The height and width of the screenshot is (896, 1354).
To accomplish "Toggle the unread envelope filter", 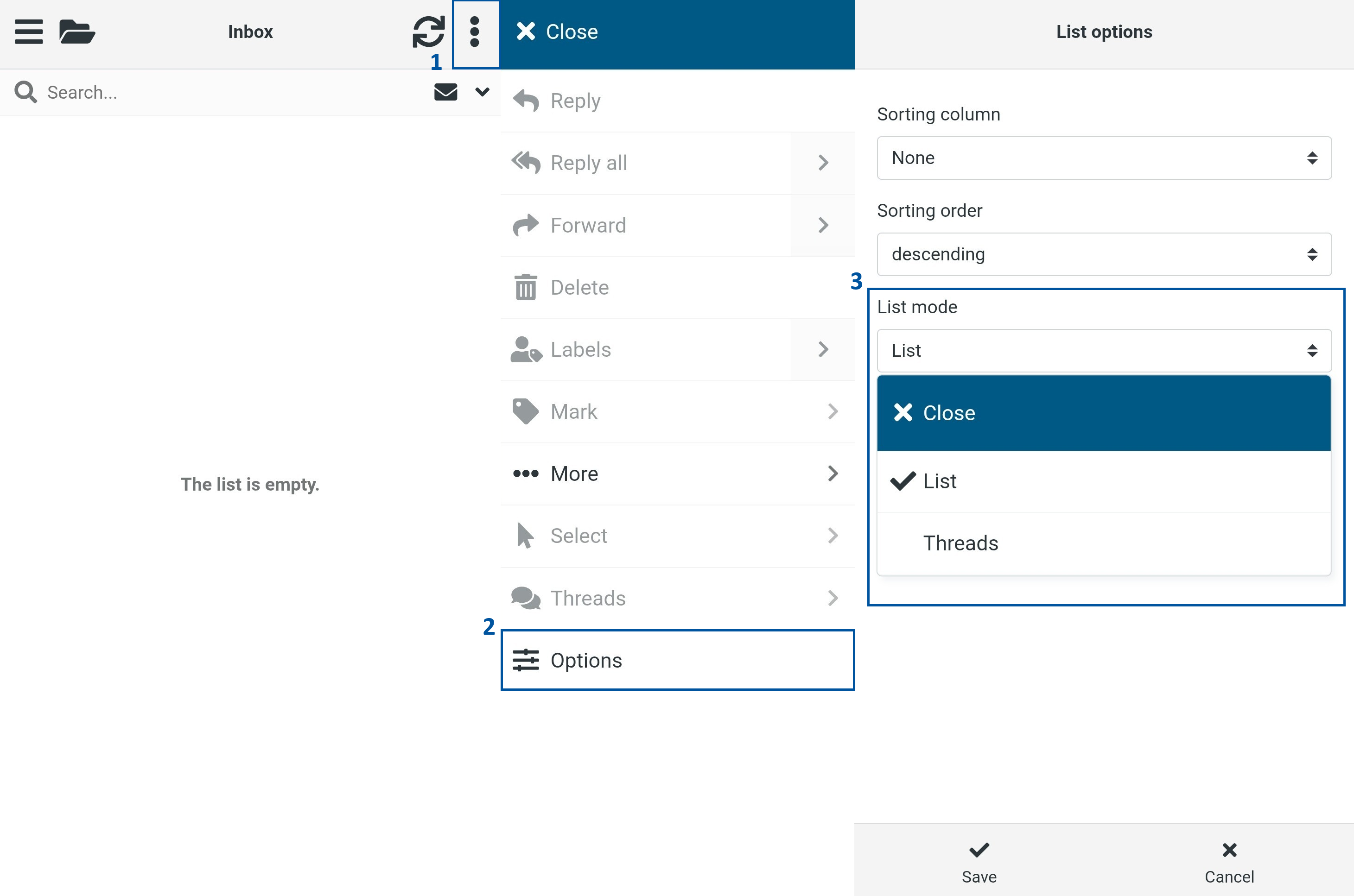I will (x=445, y=92).
